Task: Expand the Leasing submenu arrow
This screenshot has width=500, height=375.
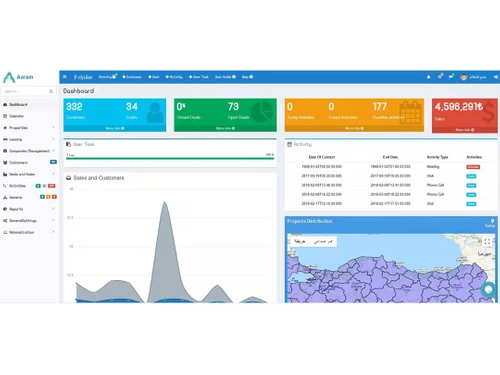Action: pyautogui.click(x=53, y=139)
